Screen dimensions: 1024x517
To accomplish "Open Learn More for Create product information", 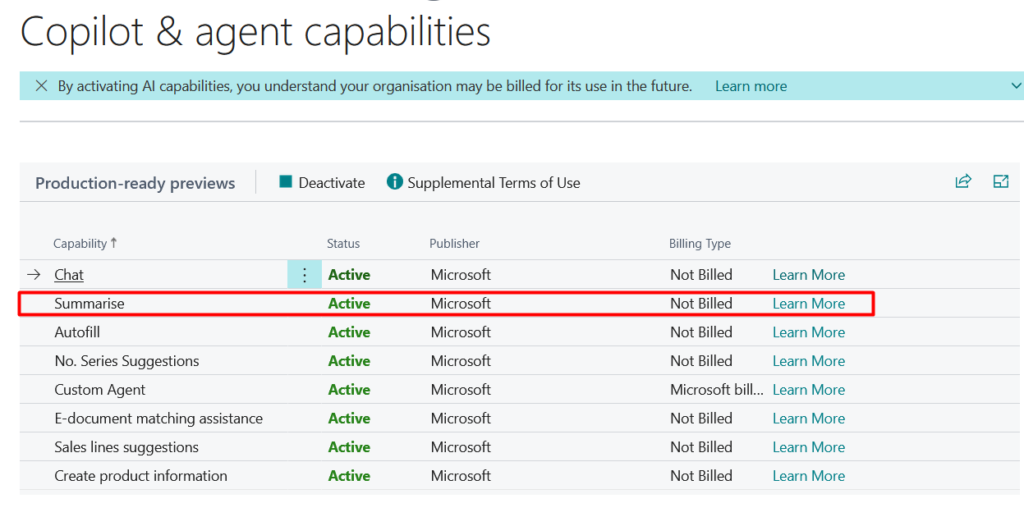I will pos(808,476).
